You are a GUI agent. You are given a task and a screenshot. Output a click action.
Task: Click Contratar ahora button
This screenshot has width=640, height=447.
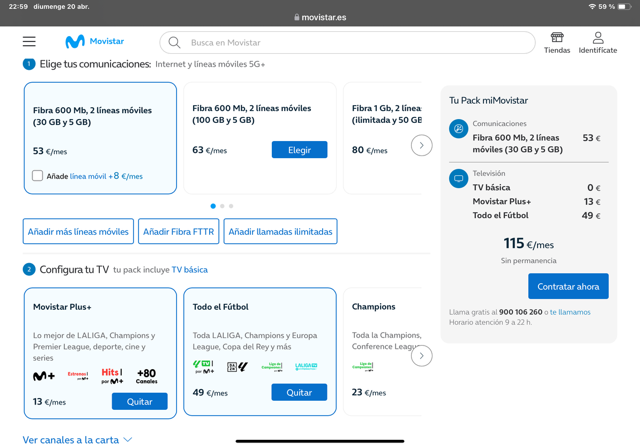tap(568, 286)
